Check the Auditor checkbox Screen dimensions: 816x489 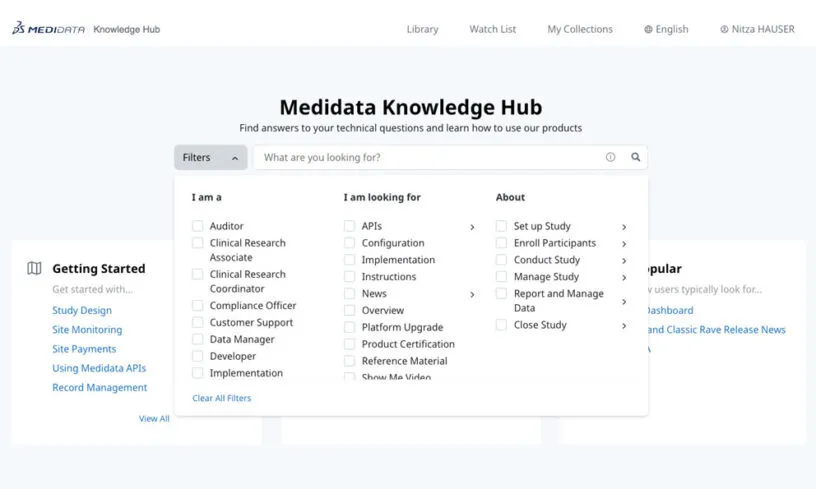[x=198, y=226]
